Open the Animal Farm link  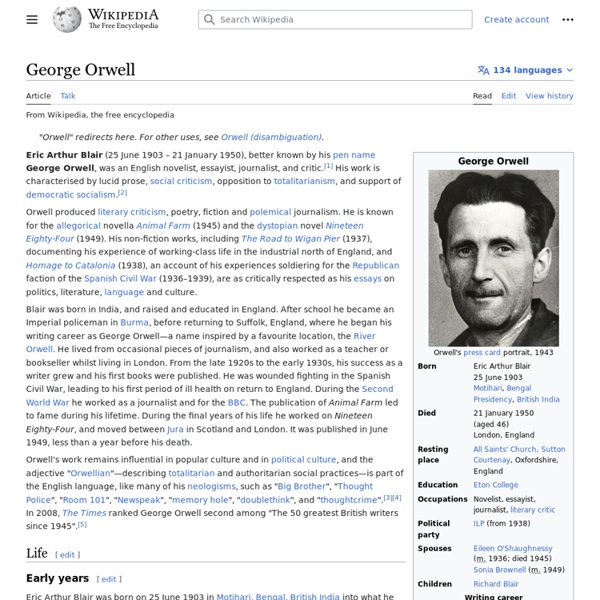(x=163, y=226)
